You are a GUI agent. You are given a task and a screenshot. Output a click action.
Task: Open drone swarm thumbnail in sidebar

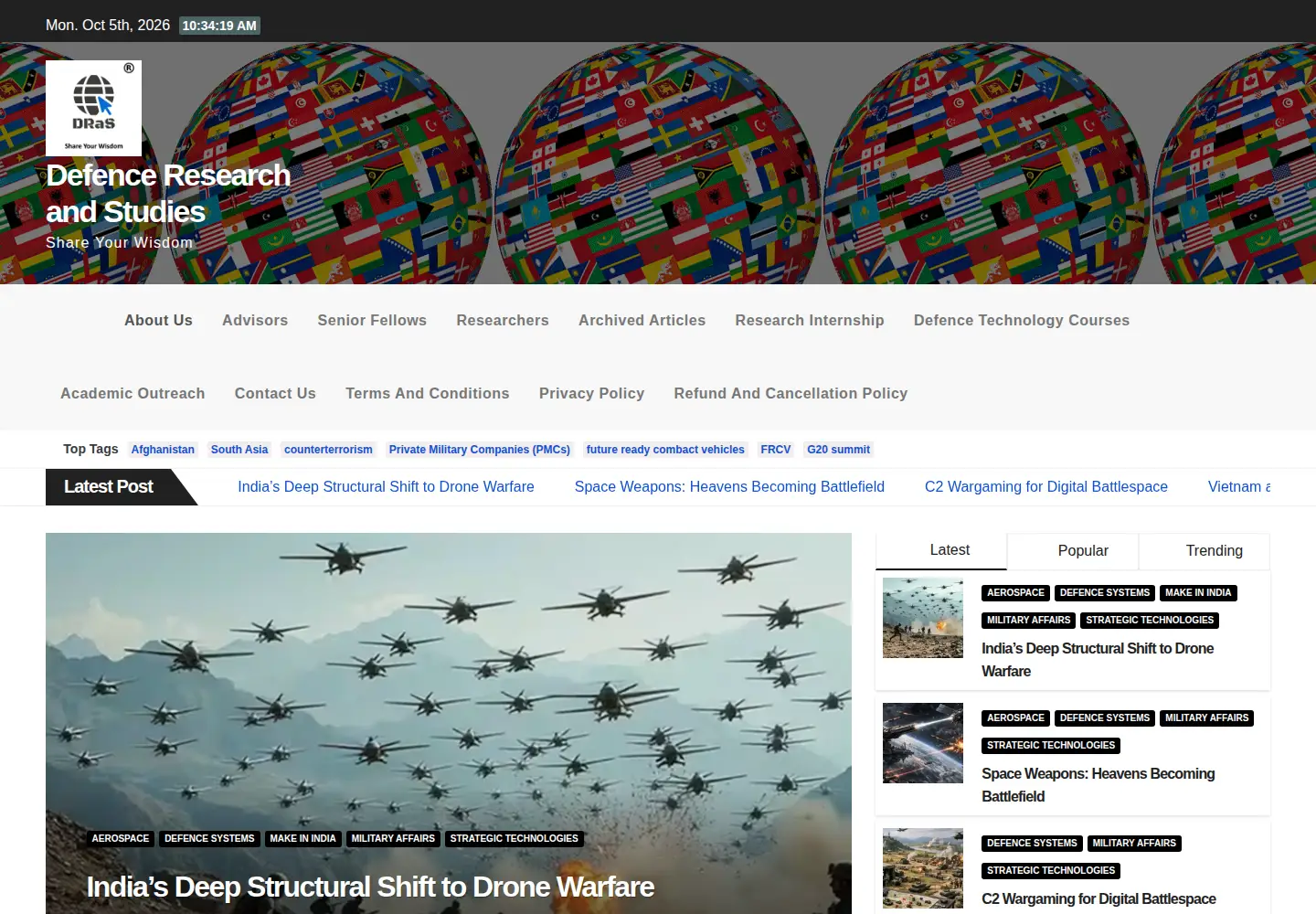point(923,618)
